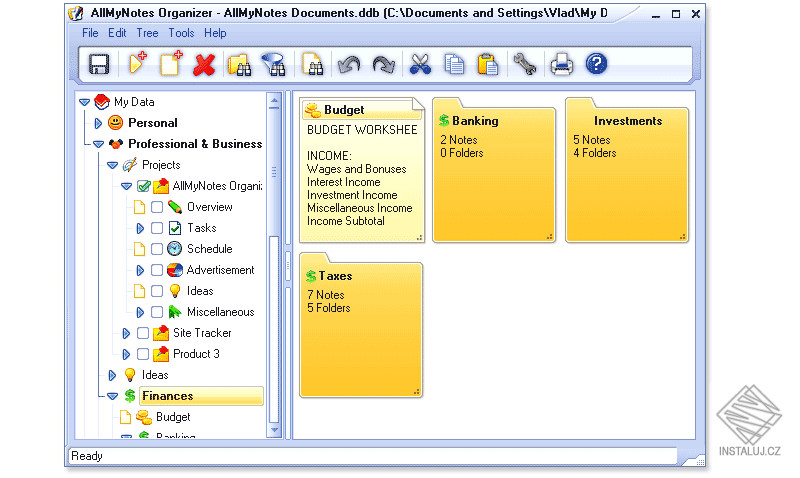Copy with the two-pages icon
Screen dimensions: 800x478
click(454, 65)
